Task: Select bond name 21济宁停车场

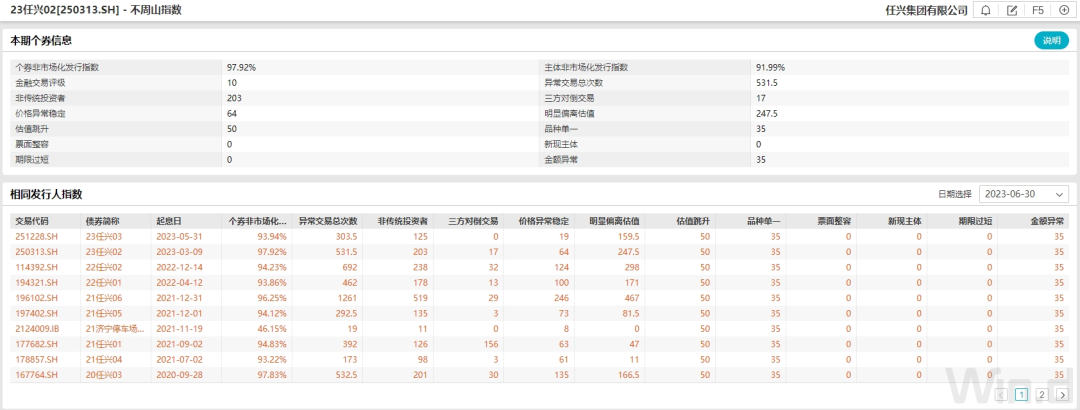Action: 115,329
